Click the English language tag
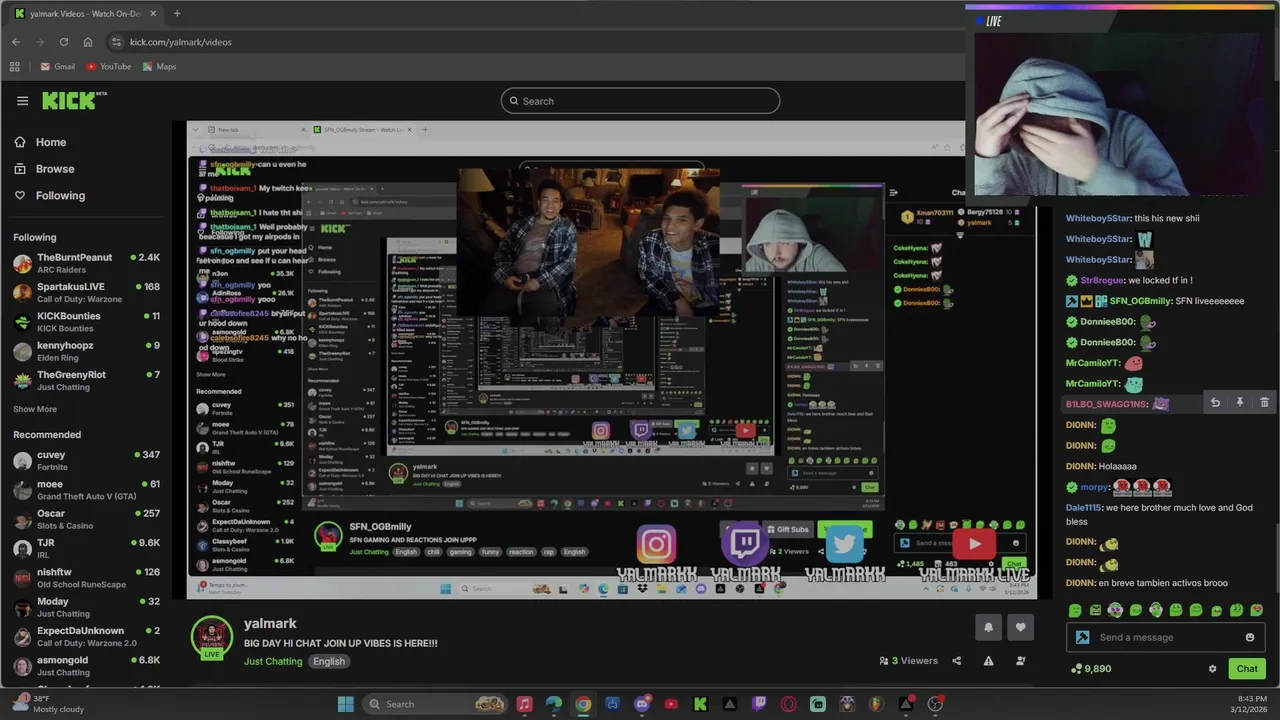Viewport: 1280px width, 720px height. point(328,661)
